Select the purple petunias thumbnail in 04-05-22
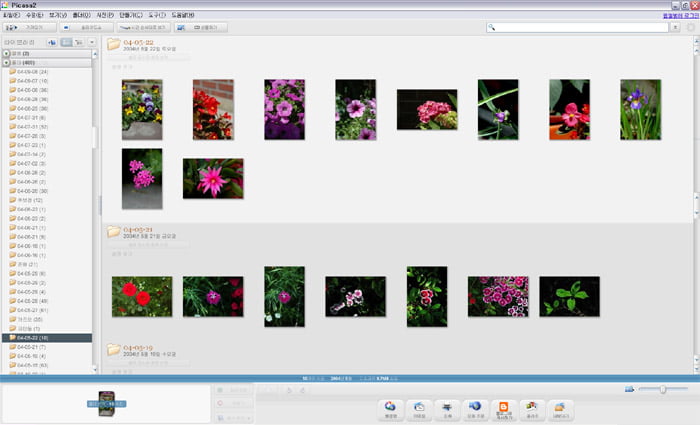The image size is (700, 425). click(284, 109)
